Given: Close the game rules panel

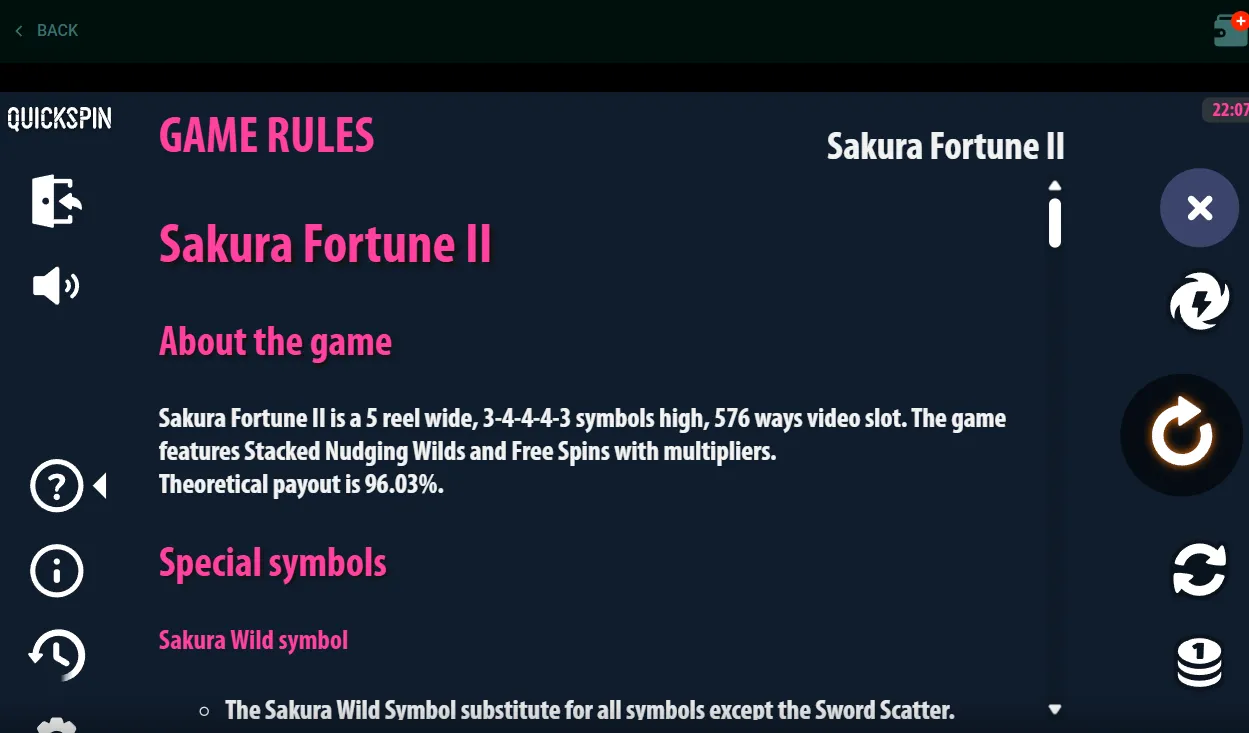Looking at the screenshot, I should (1199, 208).
